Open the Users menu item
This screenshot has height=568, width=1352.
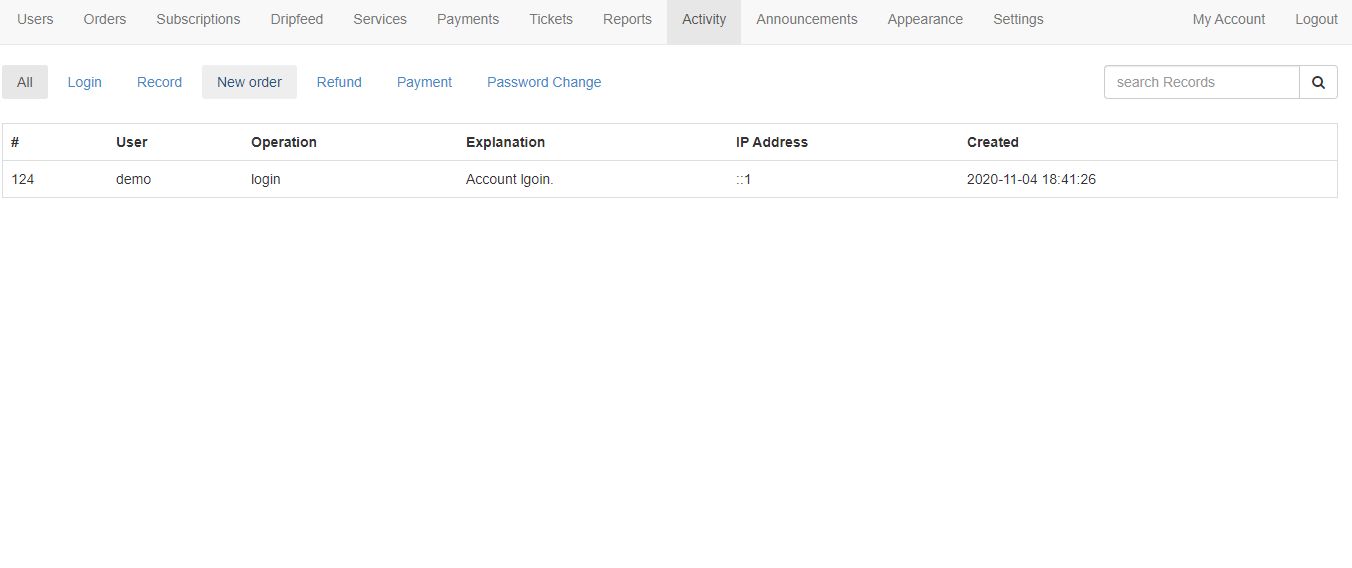click(35, 19)
